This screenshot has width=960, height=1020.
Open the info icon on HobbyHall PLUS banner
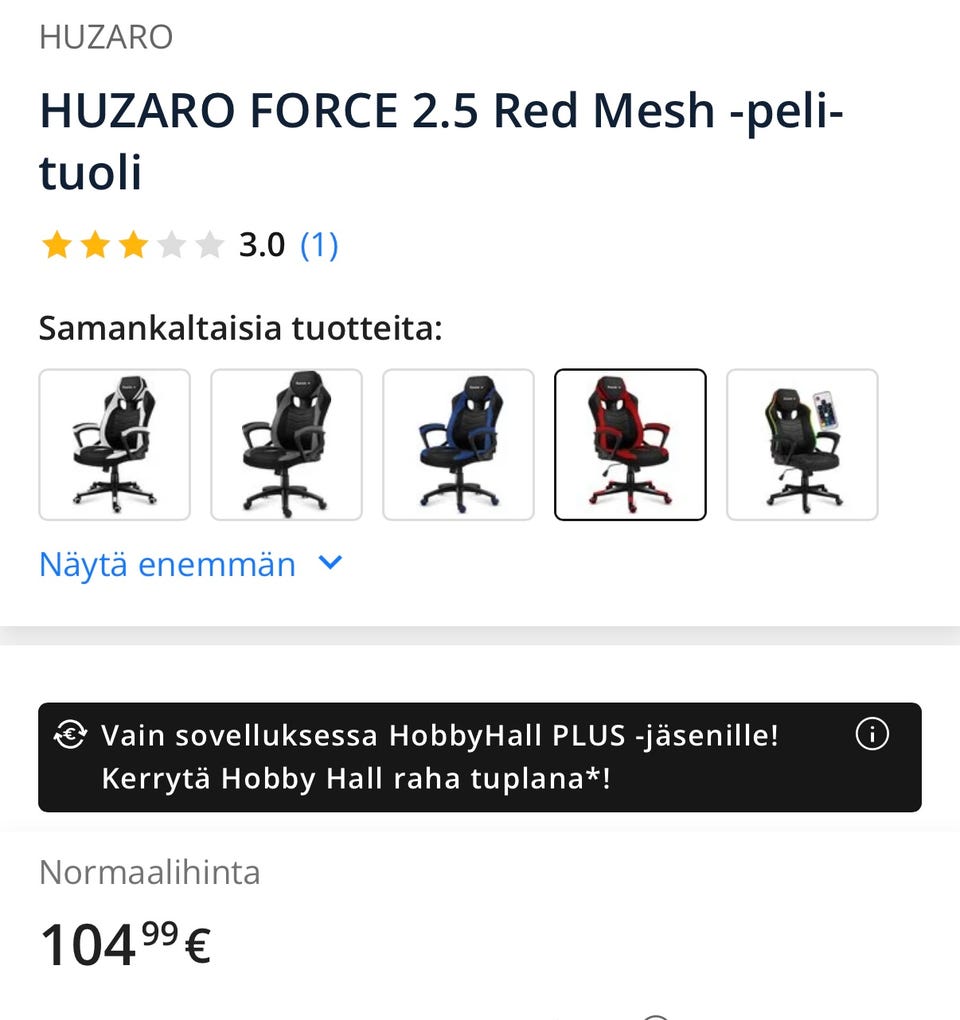click(871, 734)
